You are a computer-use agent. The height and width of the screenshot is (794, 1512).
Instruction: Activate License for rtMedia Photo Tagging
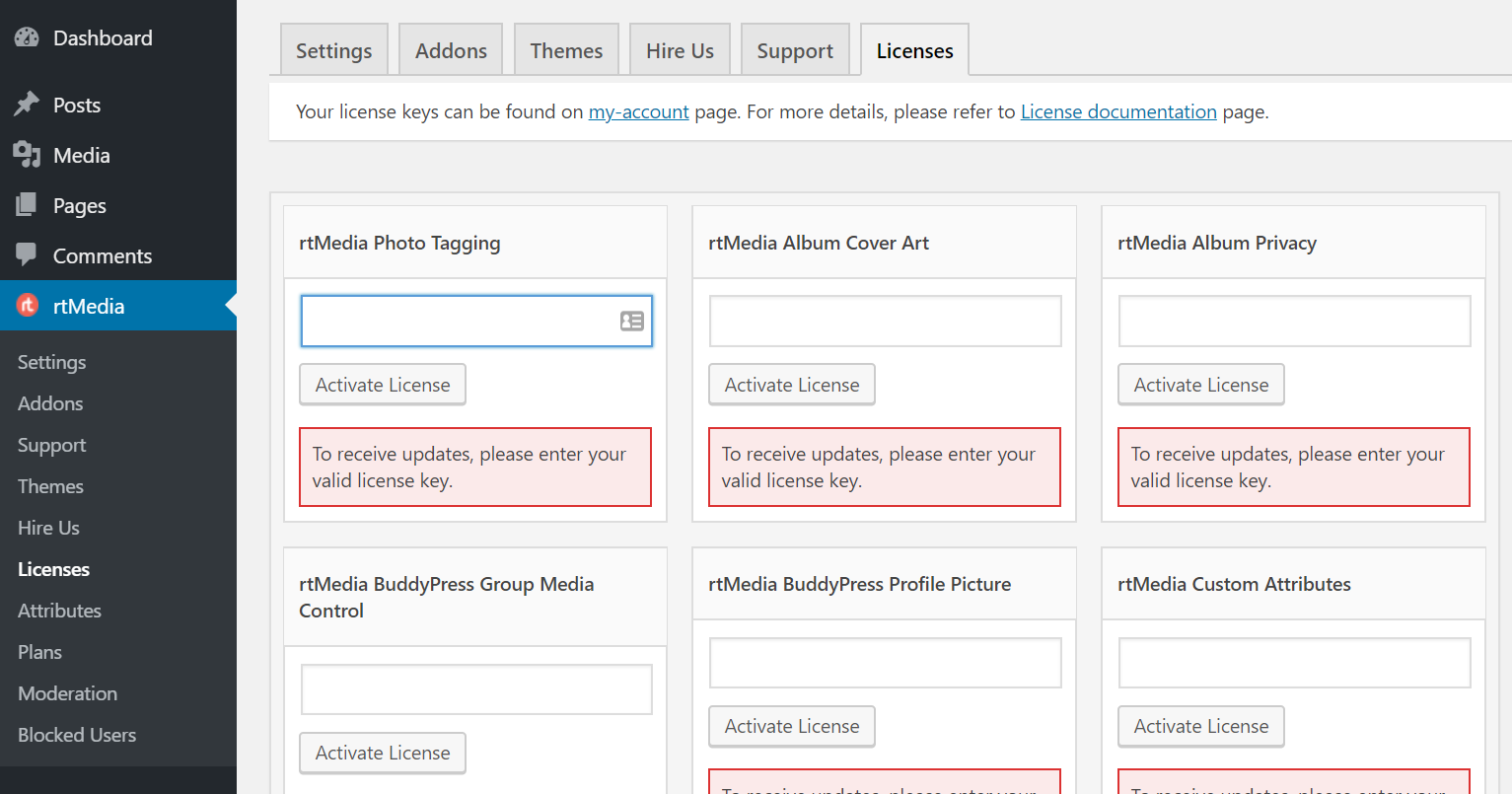[x=382, y=384]
